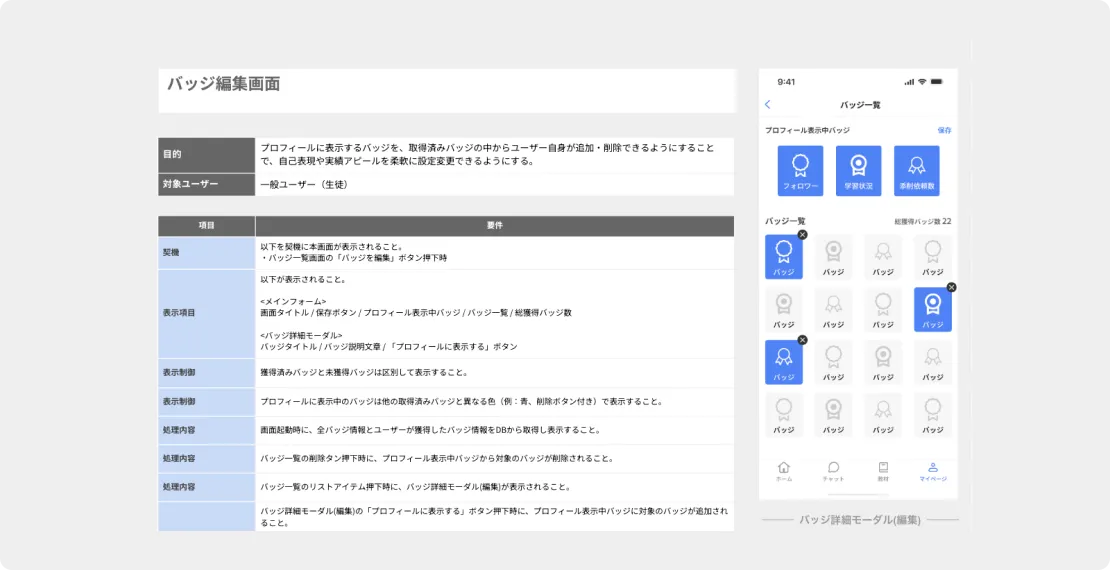
Task: Open second badge in first grid row
Action: click(833, 257)
